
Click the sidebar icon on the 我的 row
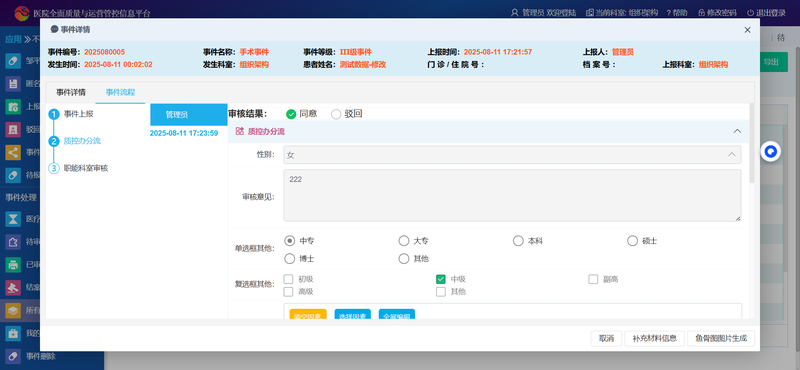point(13,333)
